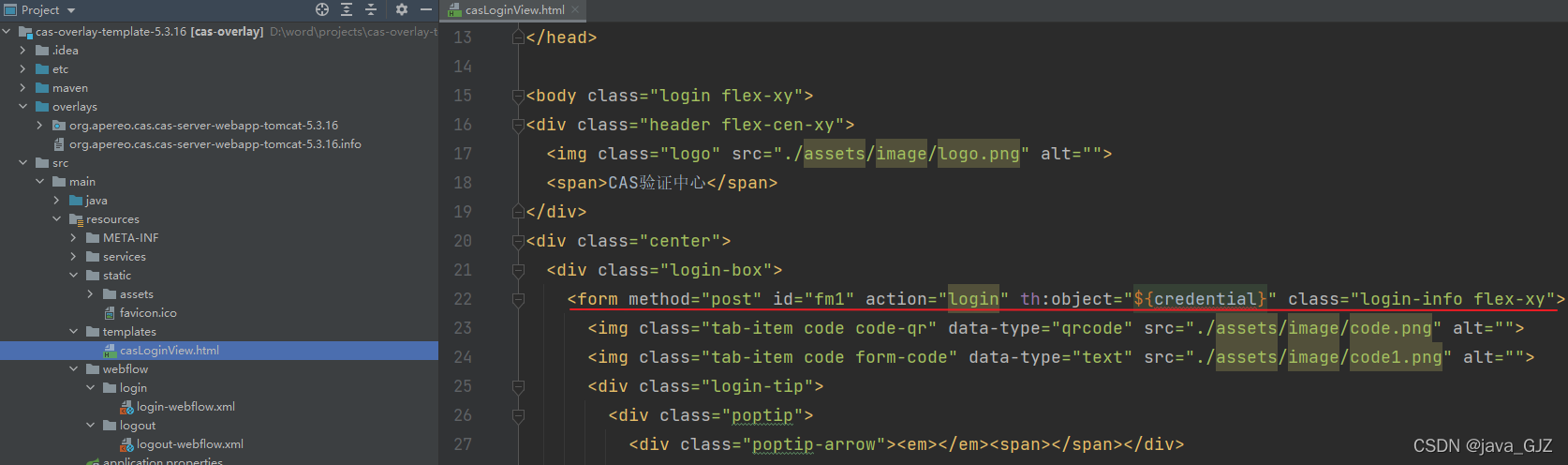The image size is (1568, 465).
Task: Expand the java folder
Action: pos(57,201)
